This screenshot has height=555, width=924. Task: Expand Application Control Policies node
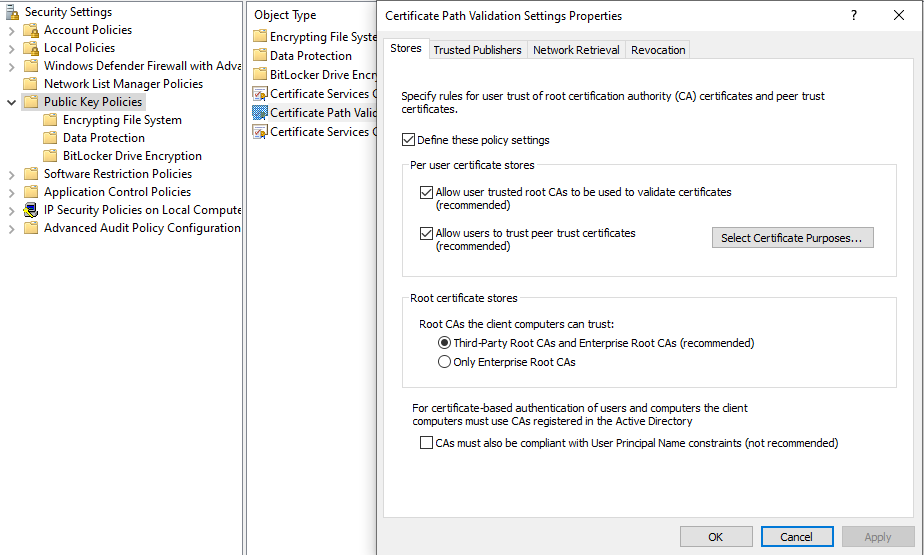(x=11, y=193)
